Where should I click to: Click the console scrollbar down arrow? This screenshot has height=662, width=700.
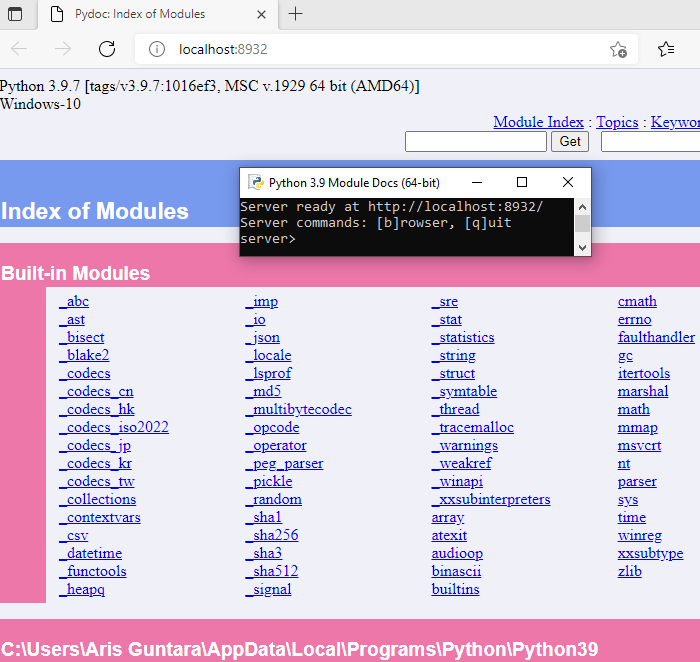pos(582,248)
